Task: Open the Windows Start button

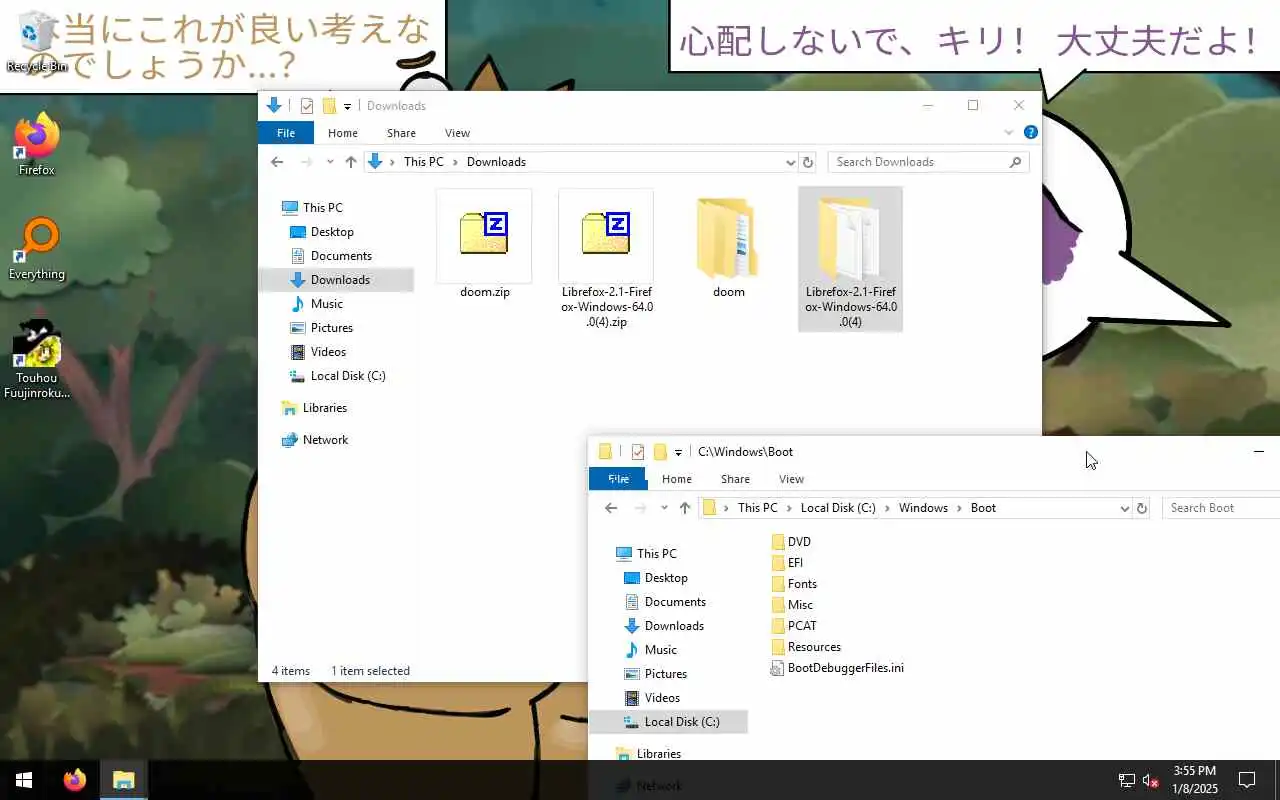Action: click(x=24, y=780)
